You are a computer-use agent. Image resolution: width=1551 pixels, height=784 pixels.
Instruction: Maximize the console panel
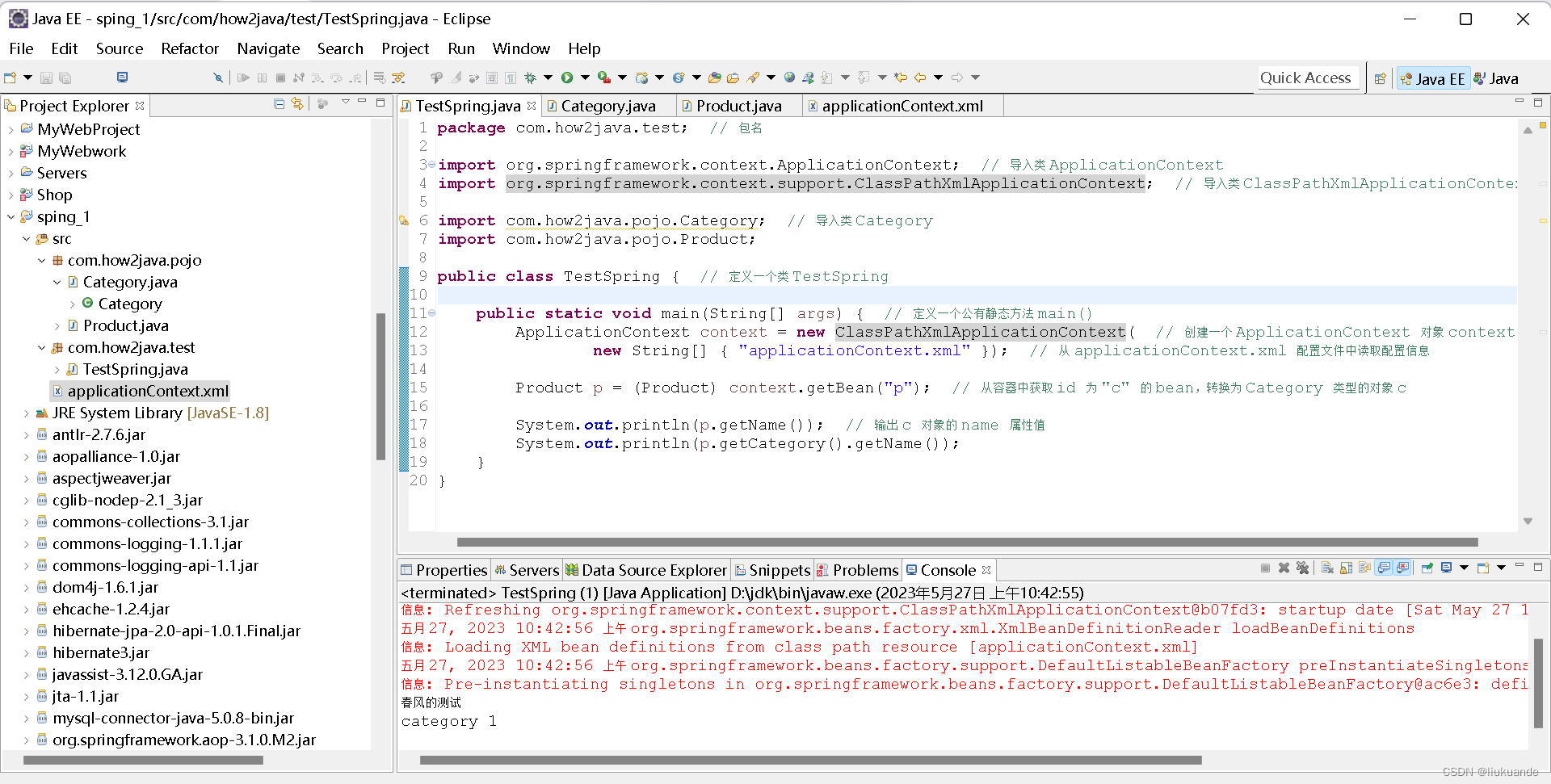[x=1537, y=566]
